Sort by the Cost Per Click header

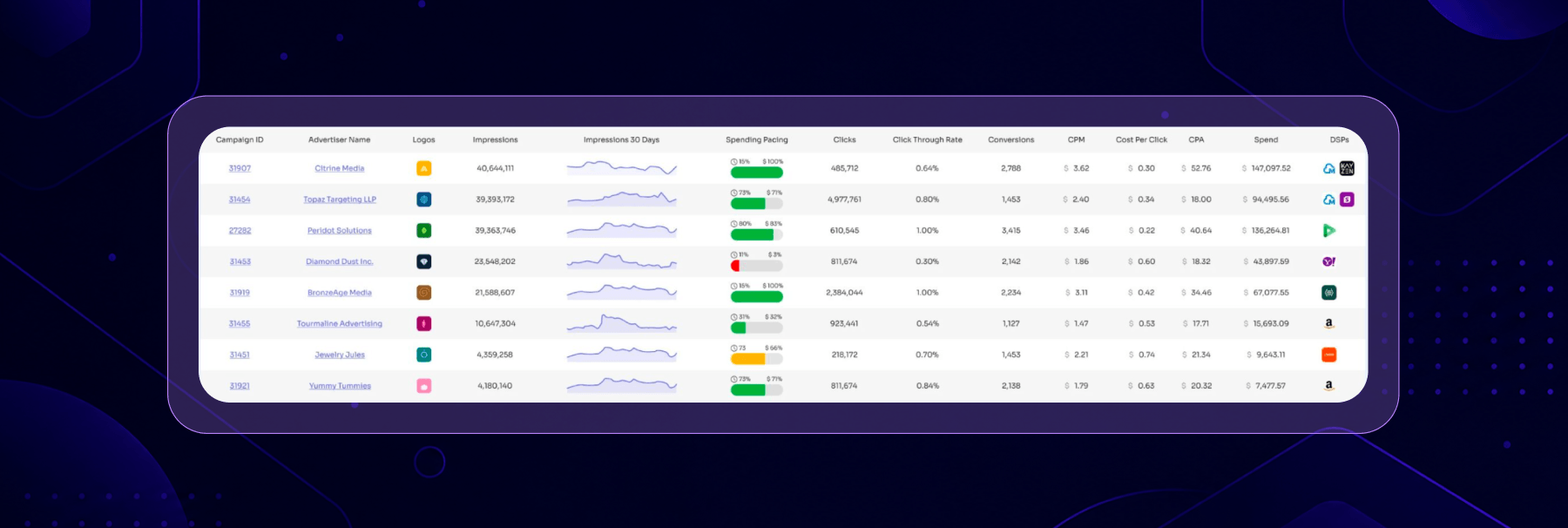point(1141,139)
